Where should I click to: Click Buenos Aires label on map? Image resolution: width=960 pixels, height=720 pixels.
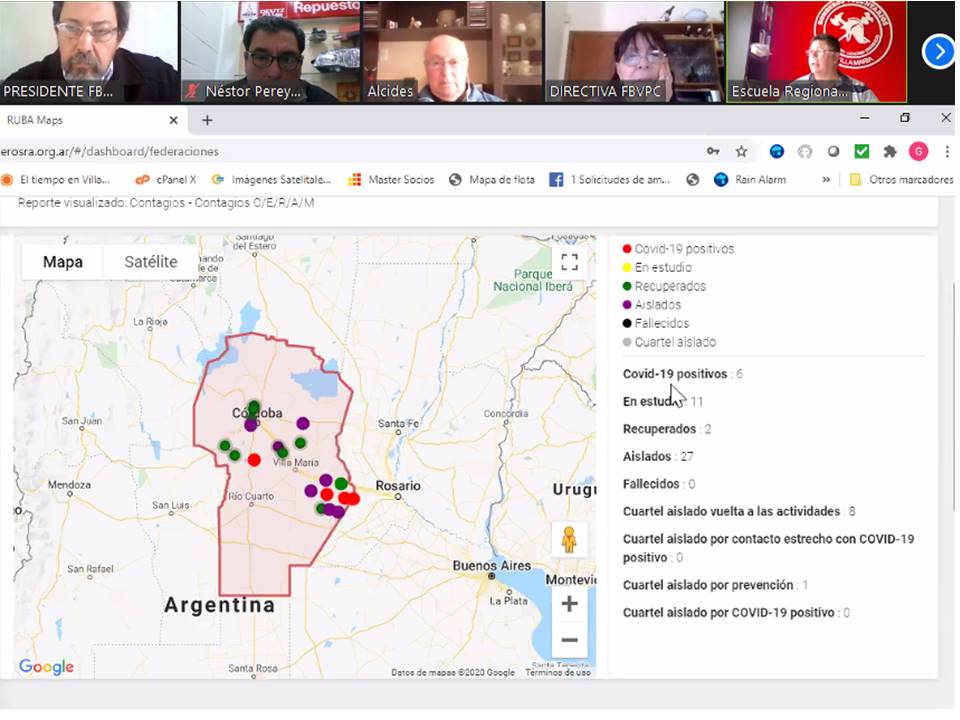[492, 566]
